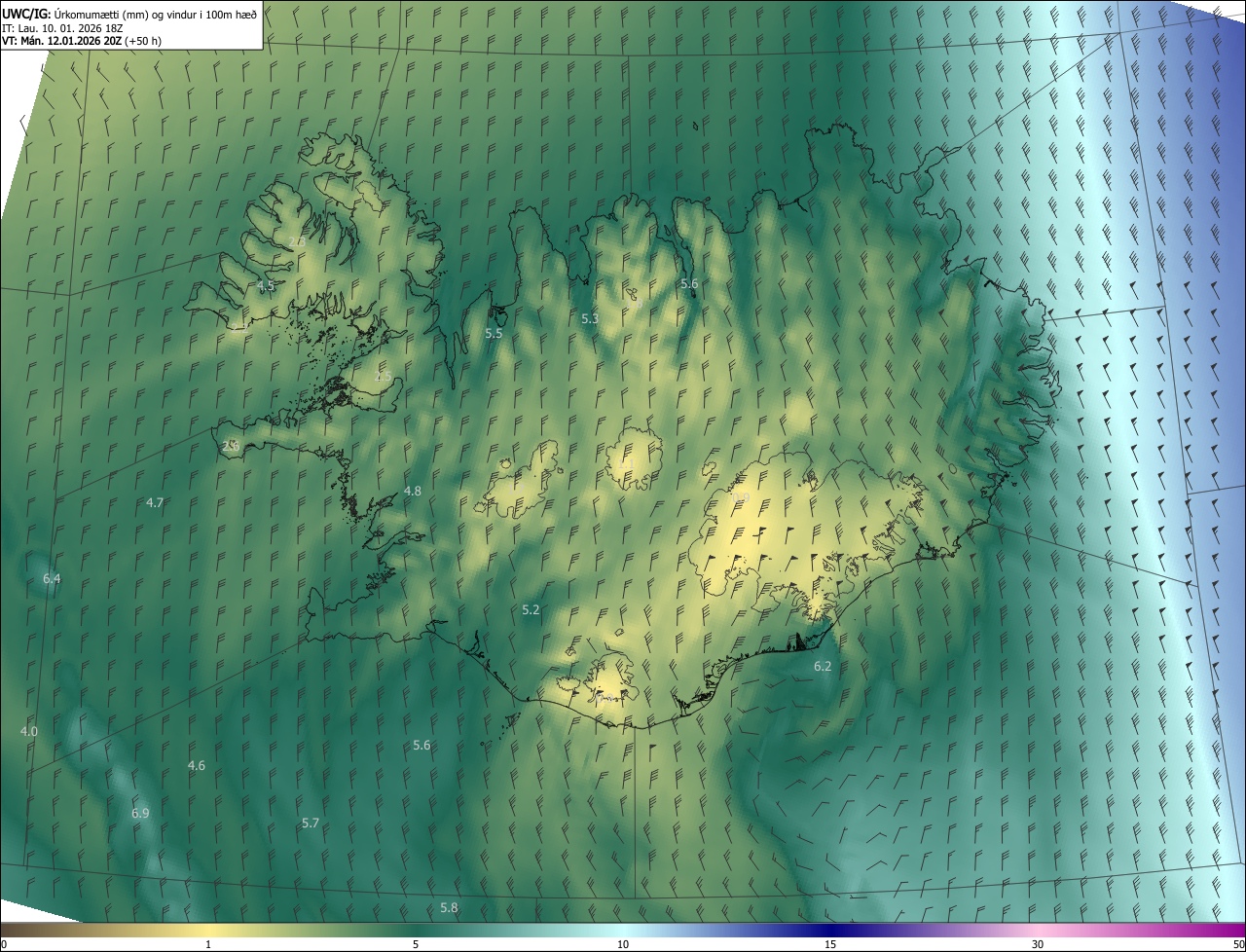Click the '4.5' value over the Westfjords

click(x=266, y=286)
